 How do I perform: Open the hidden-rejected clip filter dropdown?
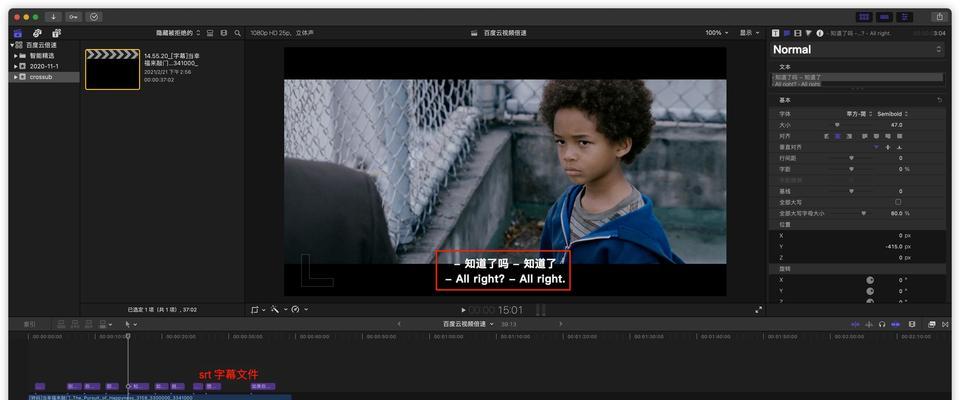point(178,33)
